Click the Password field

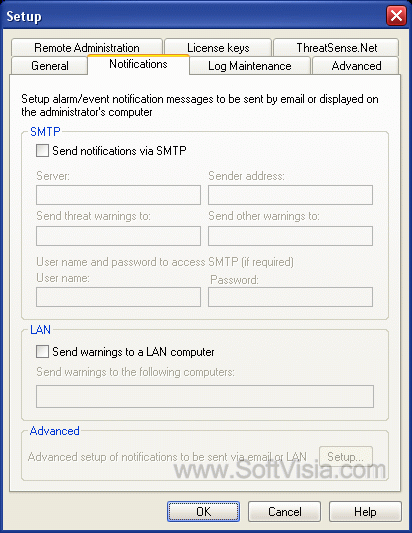(290, 297)
